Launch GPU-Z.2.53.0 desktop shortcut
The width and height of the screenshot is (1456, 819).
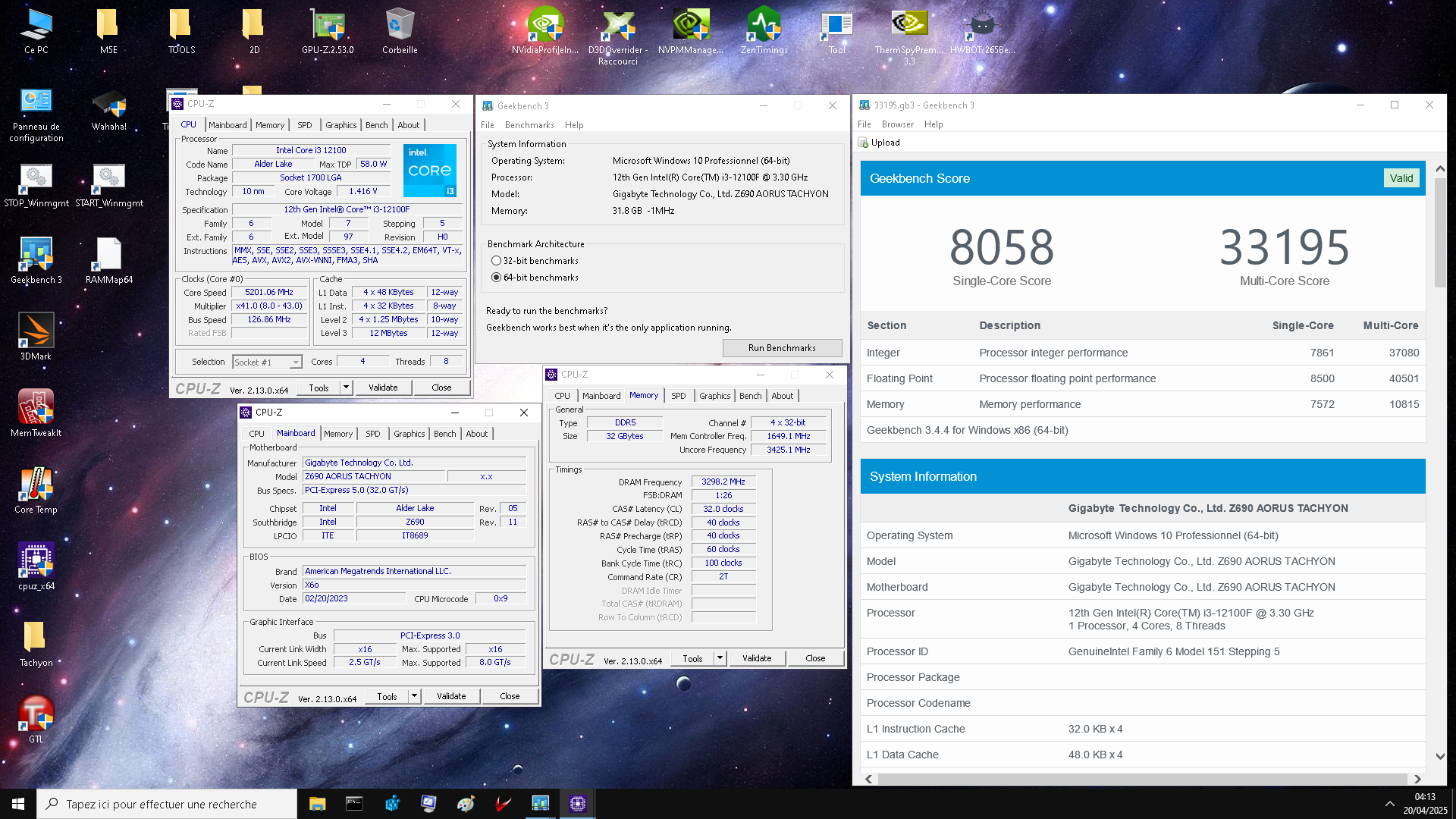(328, 30)
